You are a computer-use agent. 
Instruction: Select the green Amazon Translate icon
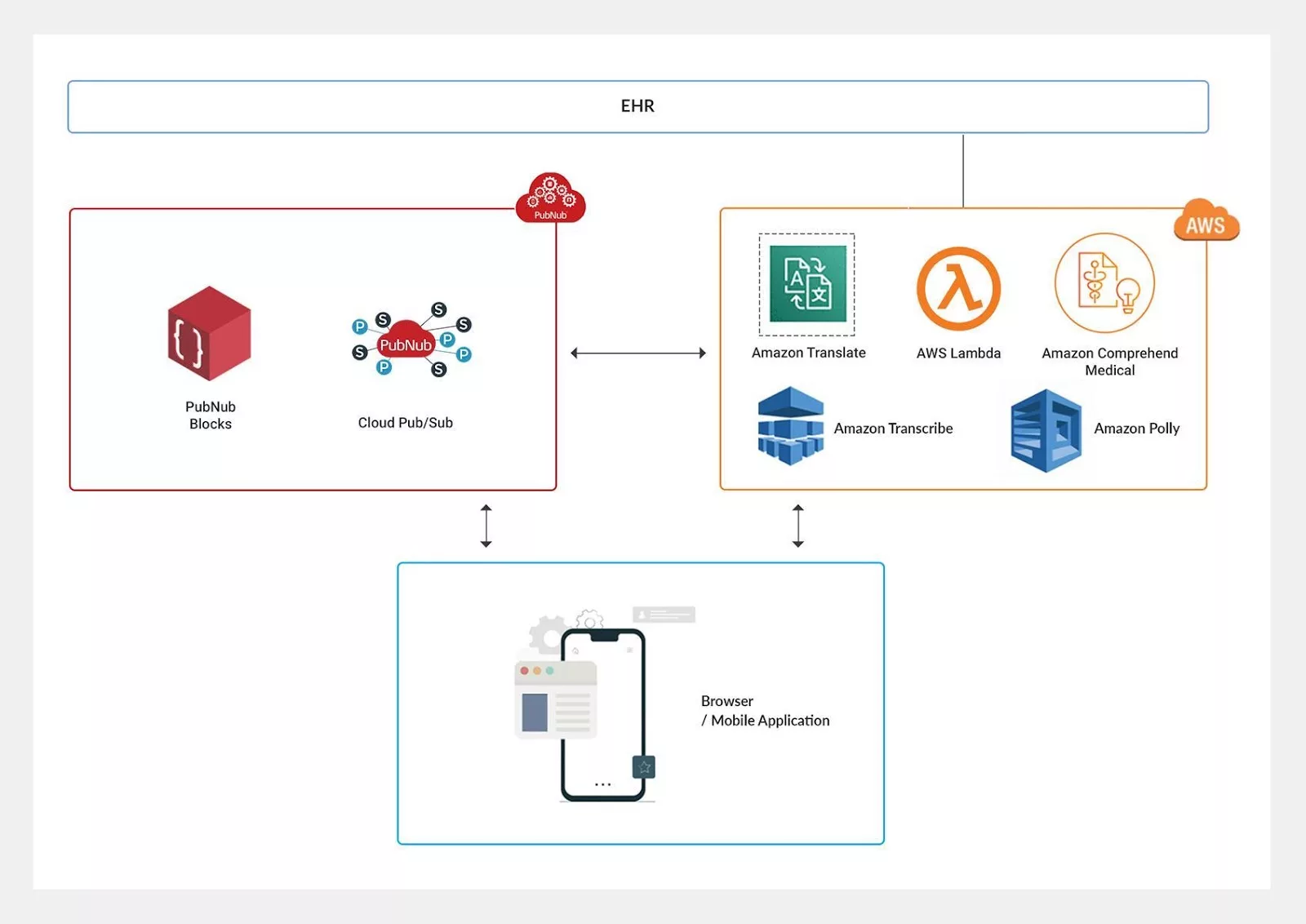(807, 284)
